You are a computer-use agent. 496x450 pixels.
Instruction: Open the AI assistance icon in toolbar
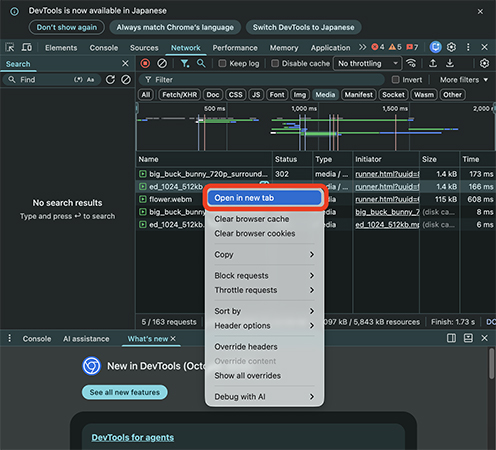coord(435,47)
